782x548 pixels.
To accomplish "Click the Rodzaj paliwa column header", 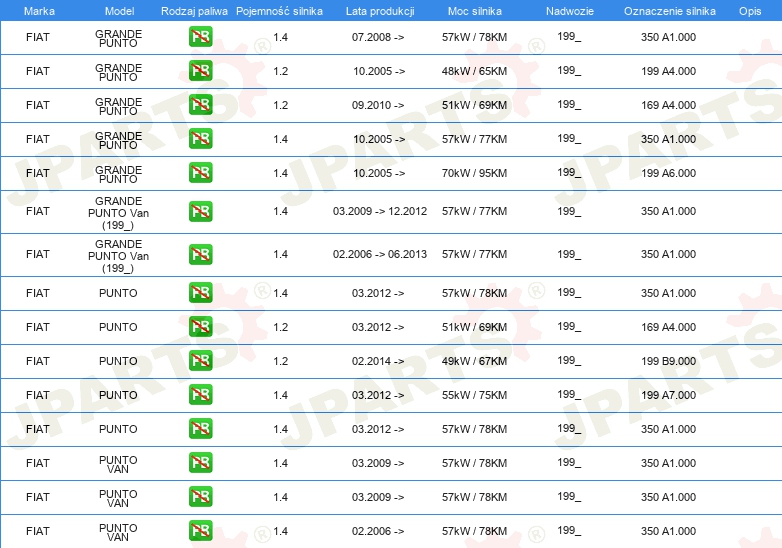I will tap(194, 11).
